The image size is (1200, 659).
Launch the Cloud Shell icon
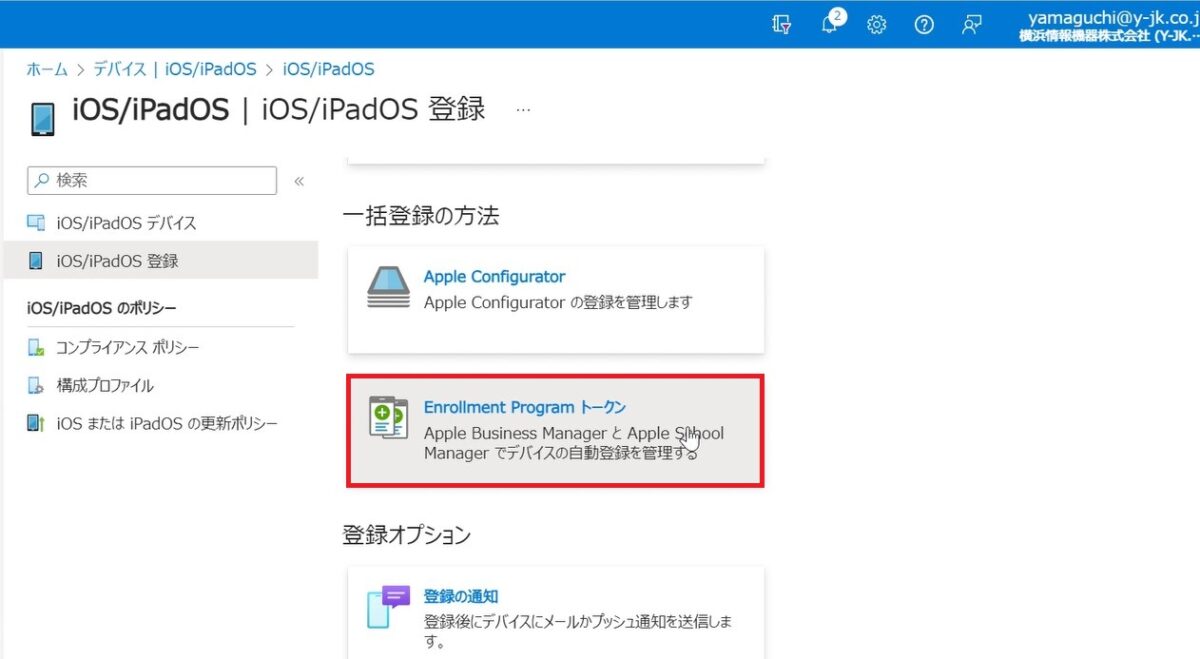[x=781, y=25]
